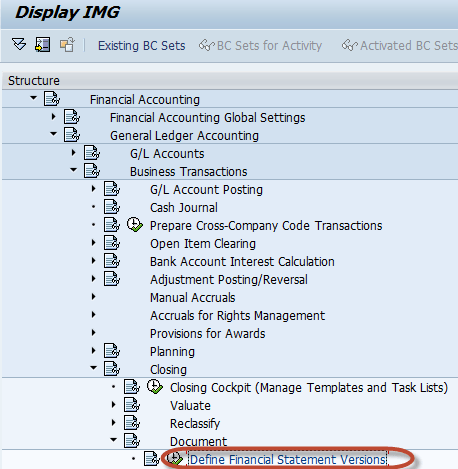Viewport: 458px width, 469px height.
Task: Open documentation icon for Planning
Action: tap(112, 351)
